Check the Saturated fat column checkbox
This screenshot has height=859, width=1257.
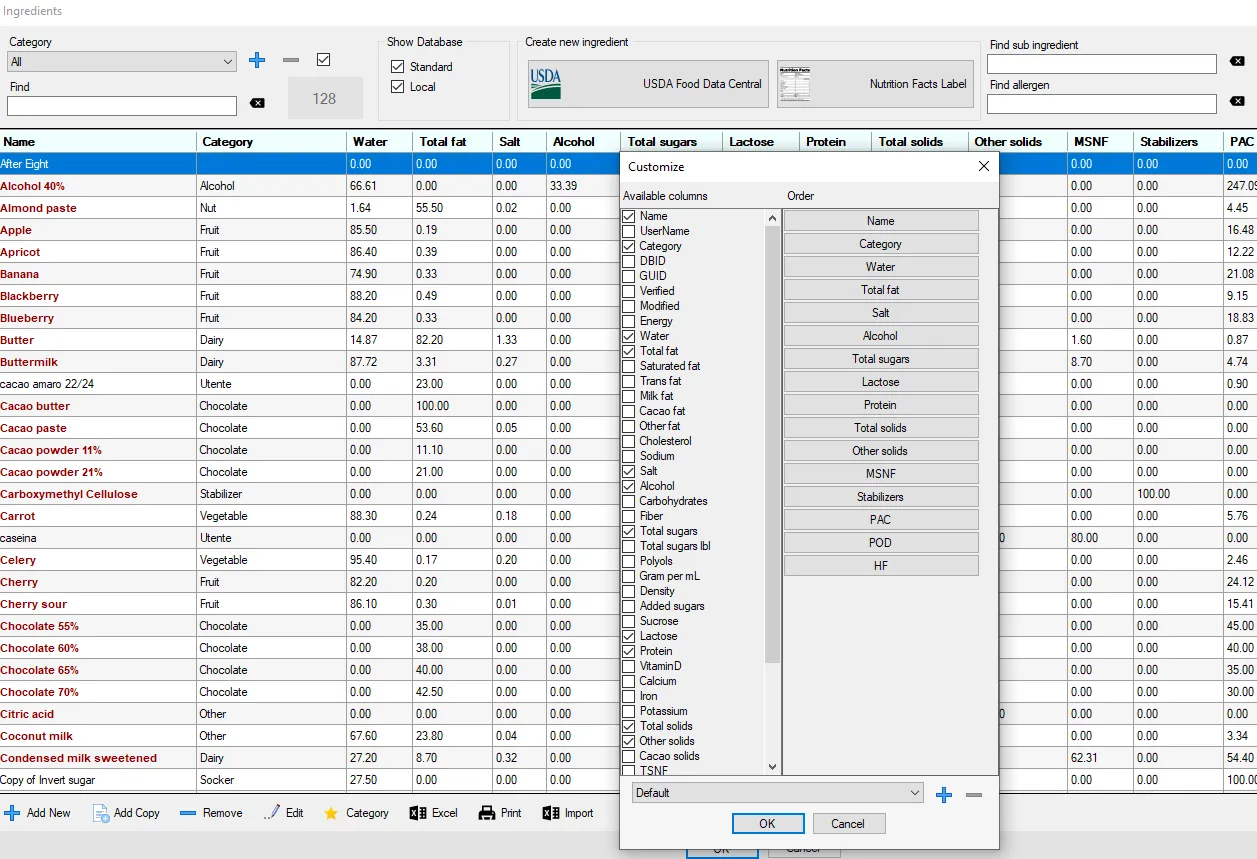(629, 366)
